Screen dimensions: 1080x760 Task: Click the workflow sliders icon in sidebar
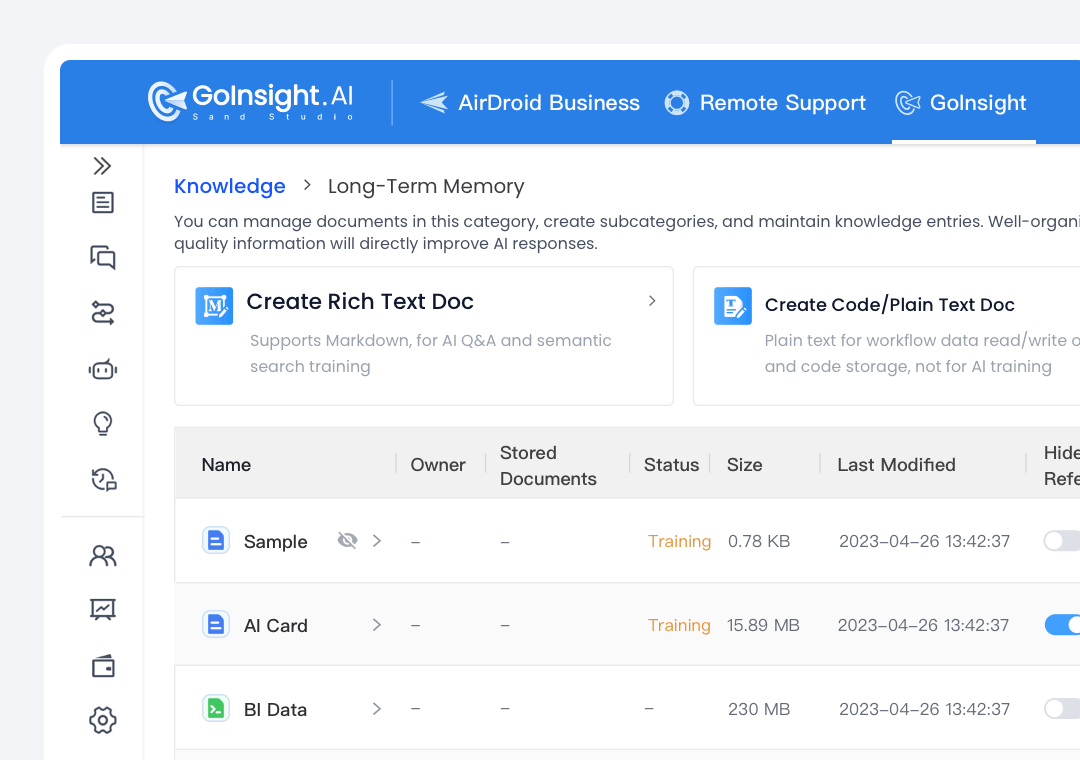[102, 314]
